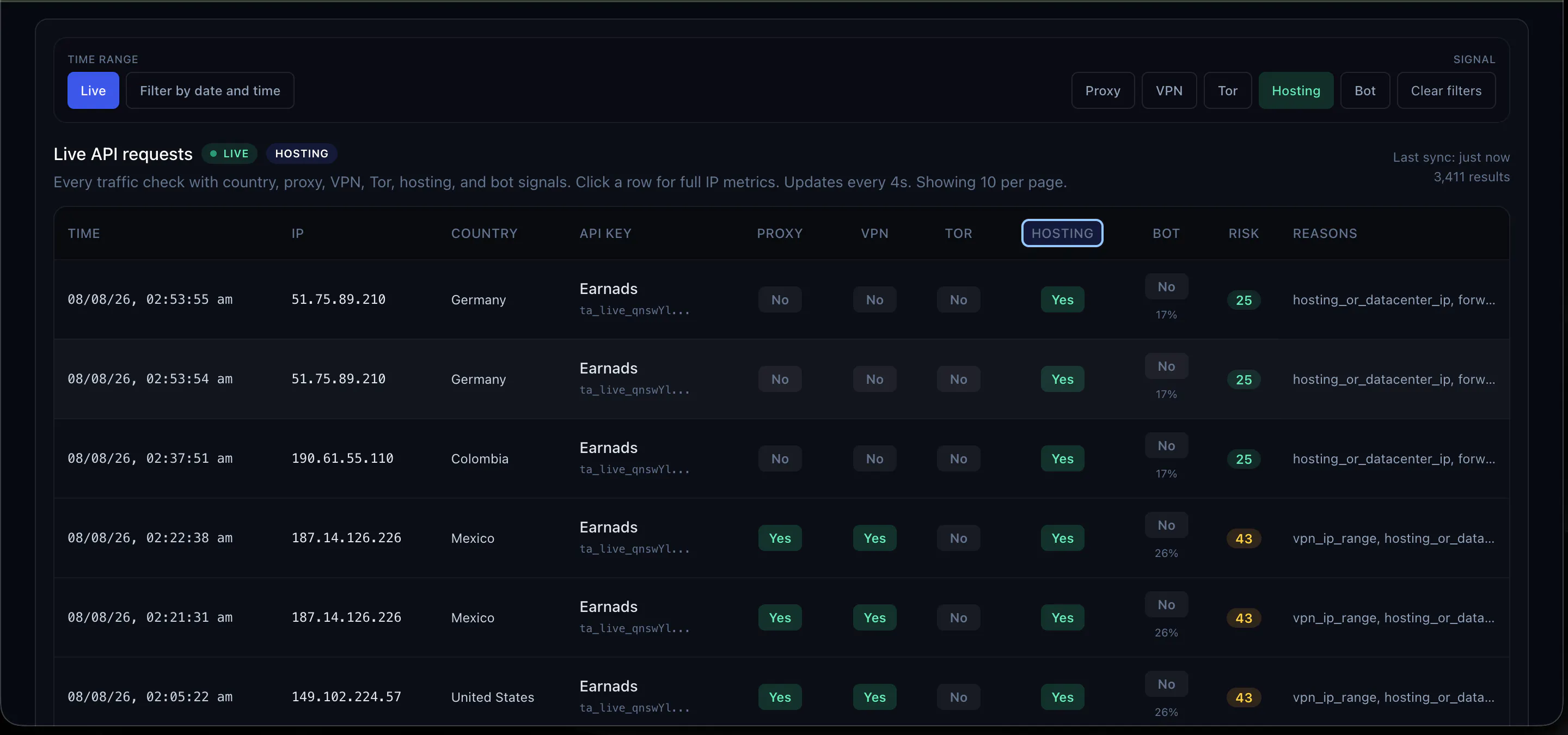Switch to the Live time range
The image size is (1568, 735).
pos(93,91)
